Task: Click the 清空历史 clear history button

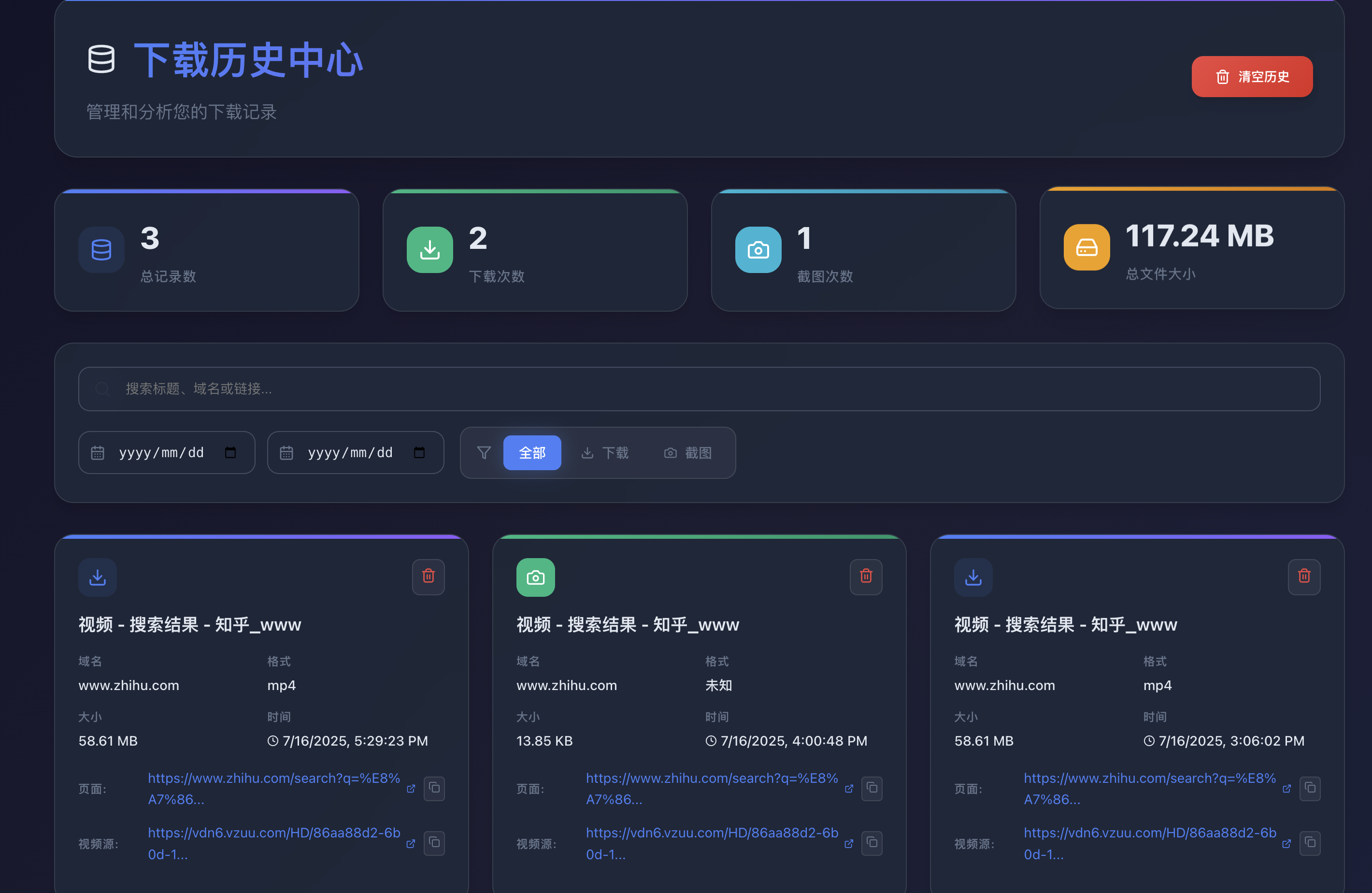Action: coord(1252,77)
